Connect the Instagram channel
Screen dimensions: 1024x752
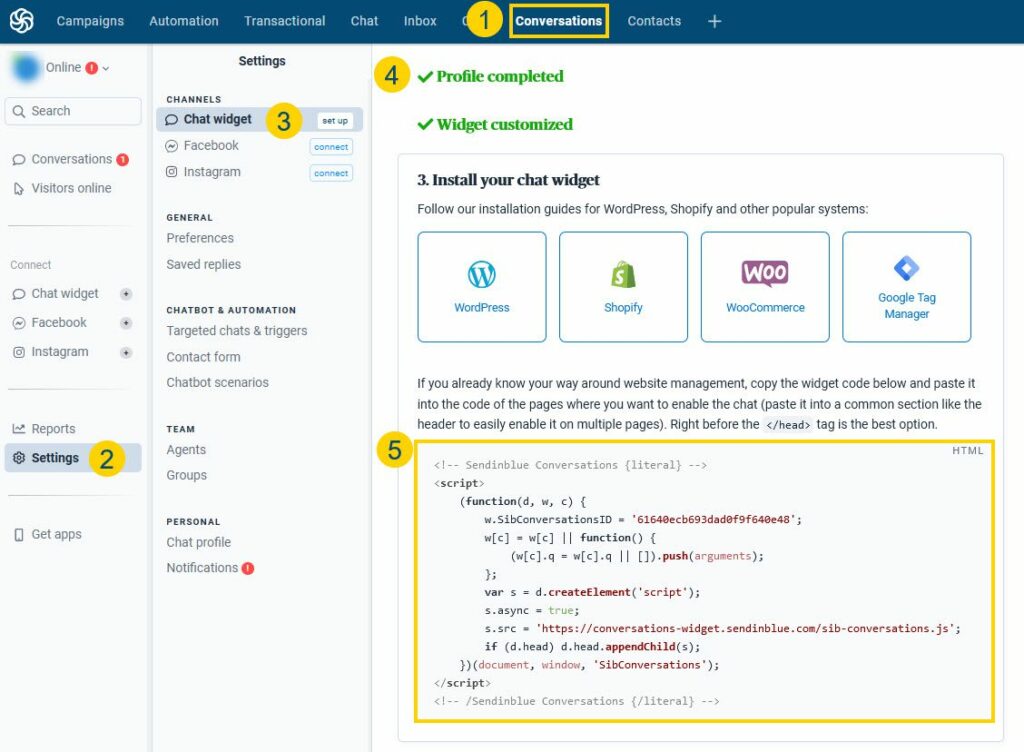[x=331, y=173]
